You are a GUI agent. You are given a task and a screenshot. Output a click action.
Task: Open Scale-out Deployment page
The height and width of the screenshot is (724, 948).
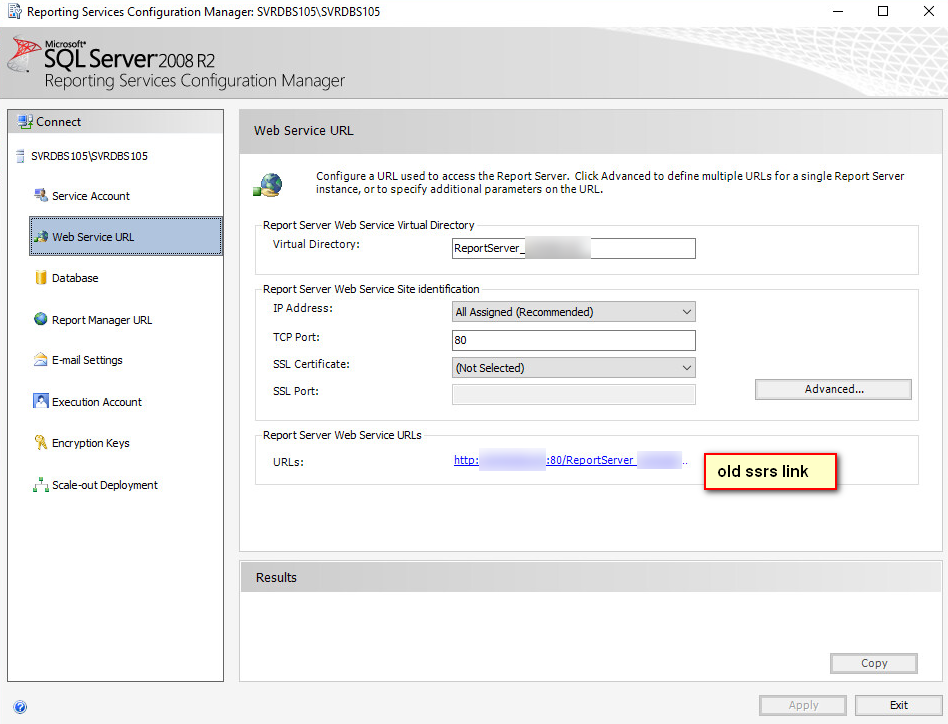pyautogui.click(x=105, y=485)
